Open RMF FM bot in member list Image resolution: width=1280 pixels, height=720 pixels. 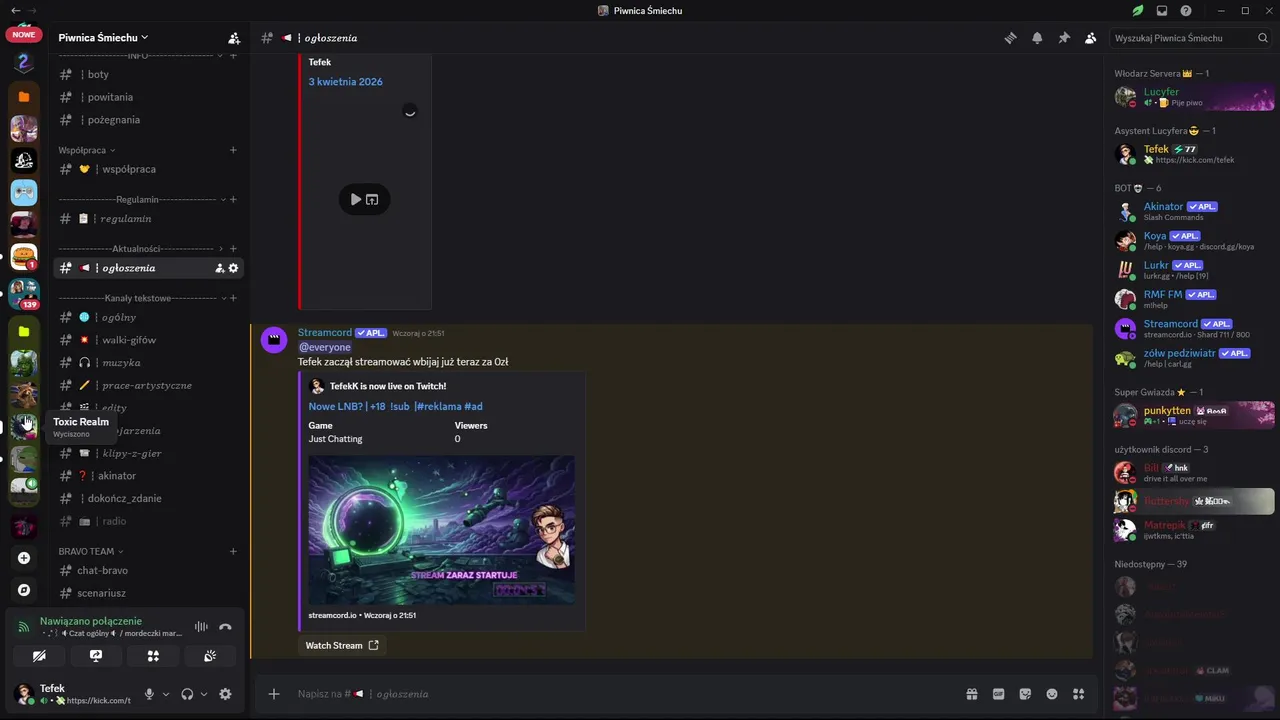click(1194, 299)
